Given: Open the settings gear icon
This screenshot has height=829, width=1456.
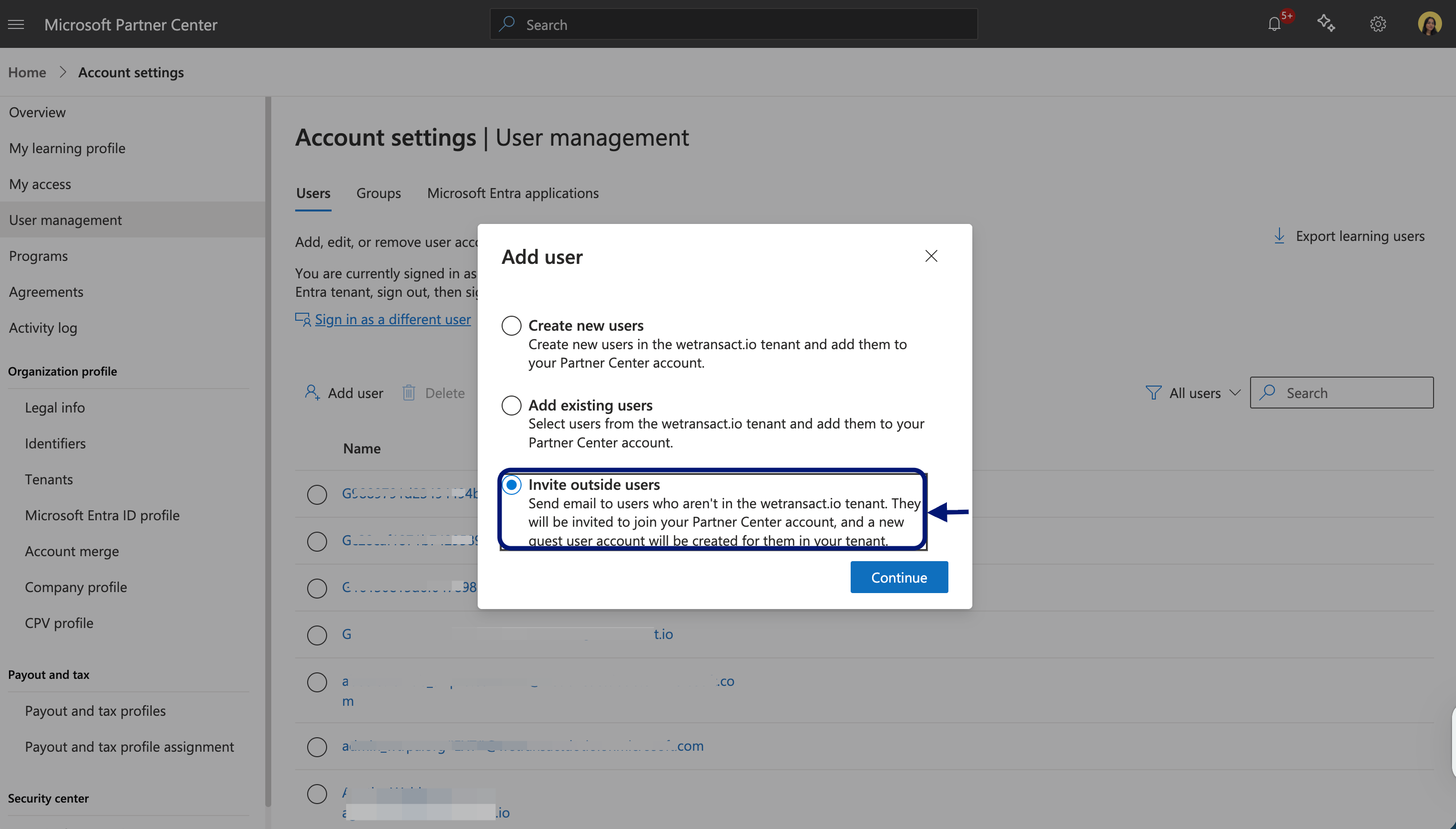Looking at the screenshot, I should (x=1378, y=24).
